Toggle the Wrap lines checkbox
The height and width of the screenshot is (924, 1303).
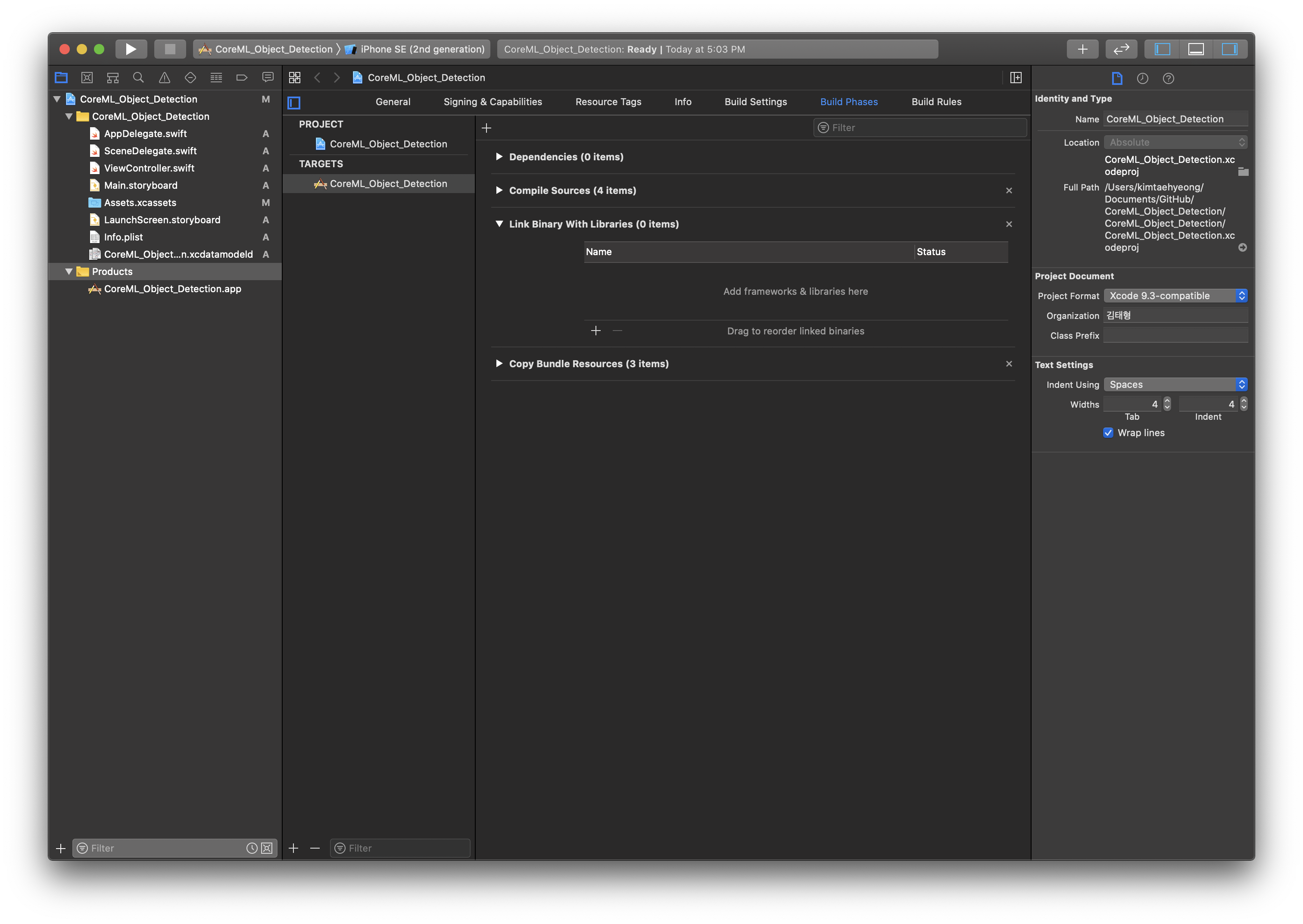1108,432
